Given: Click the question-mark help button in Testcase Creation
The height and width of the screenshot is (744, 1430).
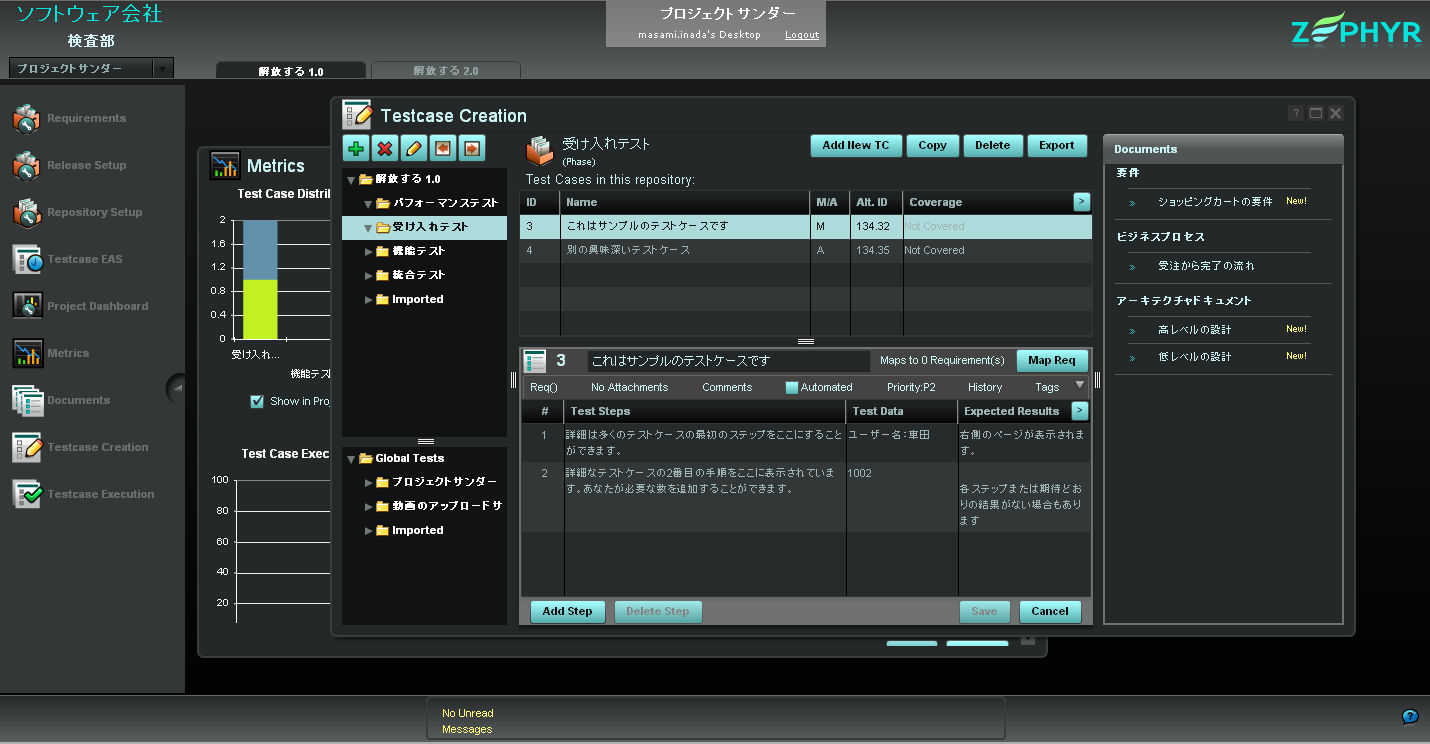Looking at the screenshot, I should [1296, 113].
